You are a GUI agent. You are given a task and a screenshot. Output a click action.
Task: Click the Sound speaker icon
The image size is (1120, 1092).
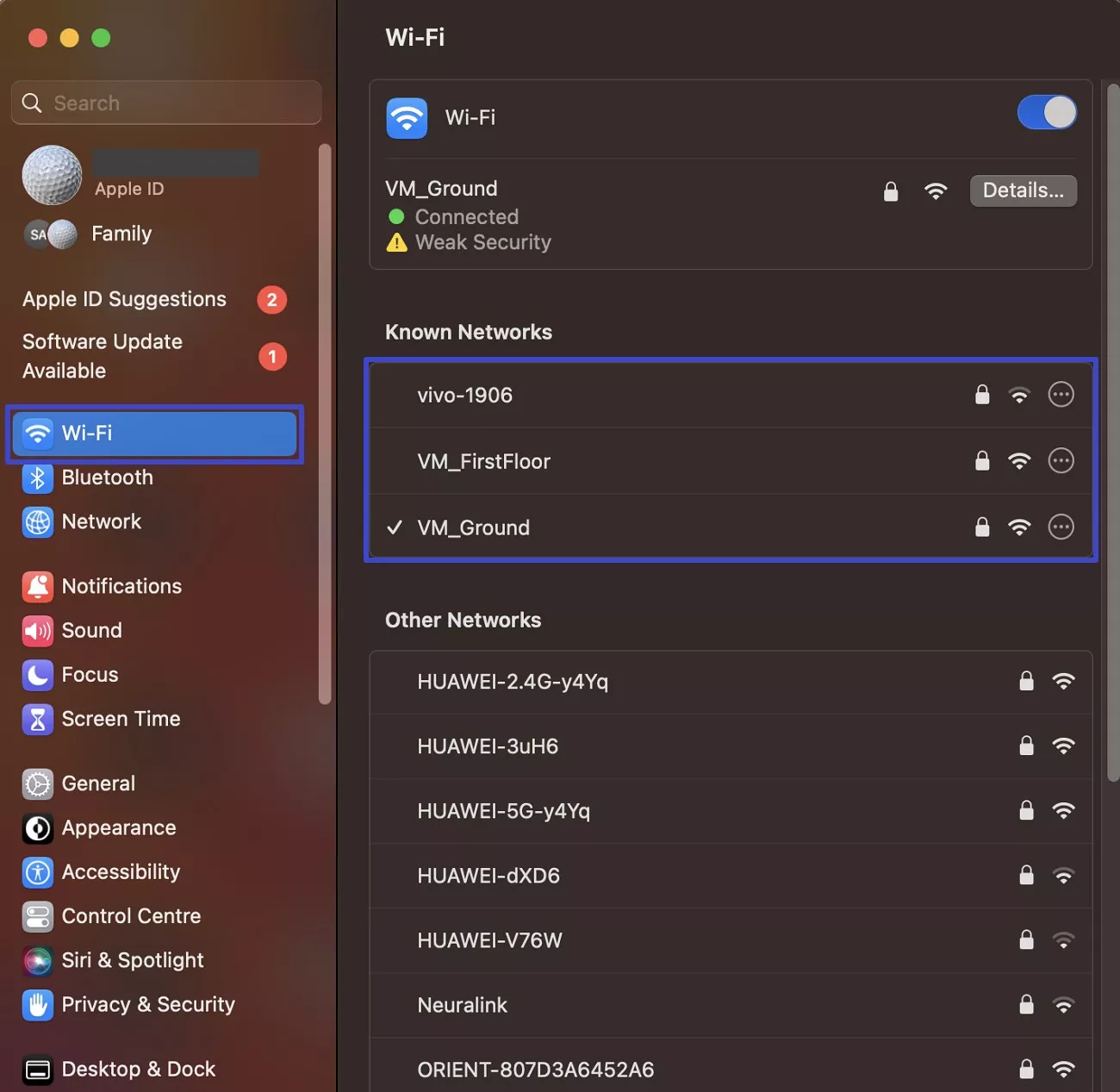(38, 631)
